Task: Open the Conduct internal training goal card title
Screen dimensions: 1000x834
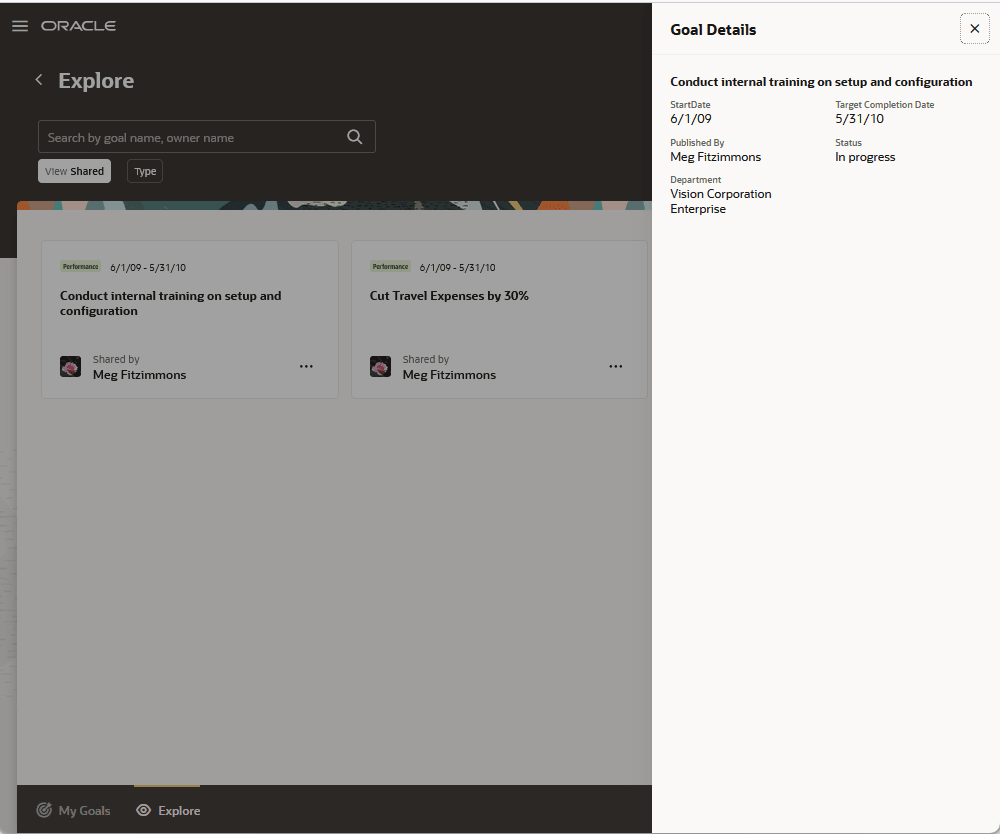Action: 170,303
